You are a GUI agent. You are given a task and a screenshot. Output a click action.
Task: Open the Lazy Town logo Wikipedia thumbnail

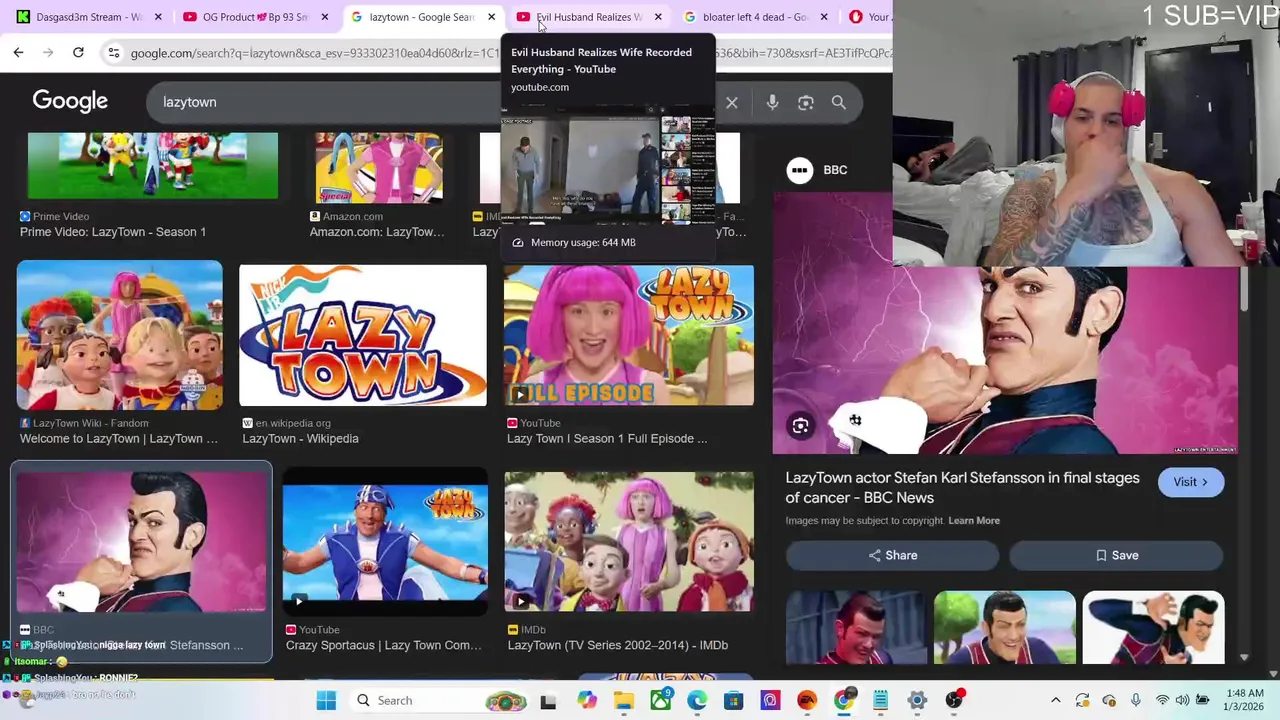[x=363, y=335]
